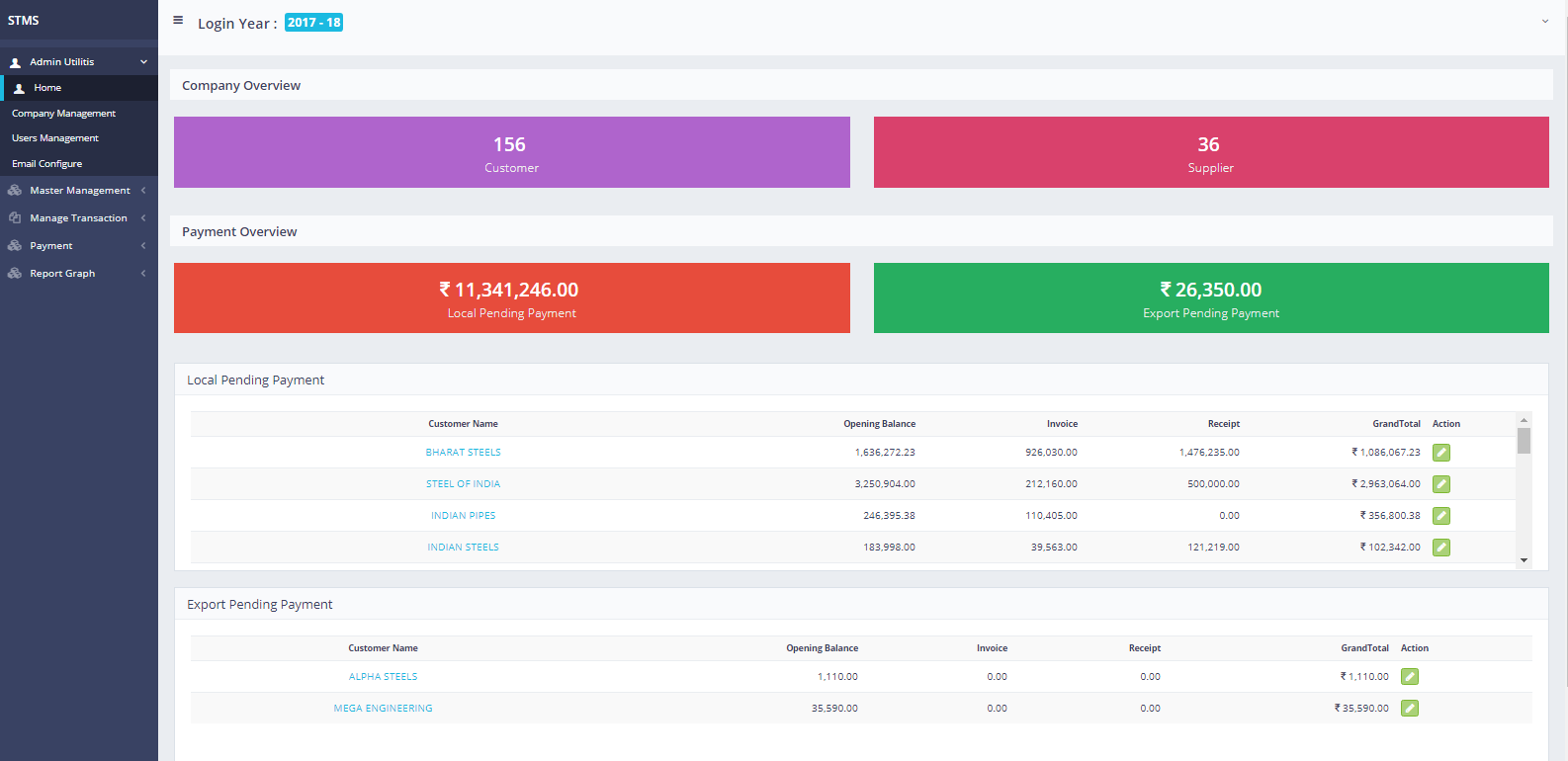Click edit icon for MEGA ENGINEERING row
Image resolution: width=1568 pixels, height=761 pixels.
1410,709
